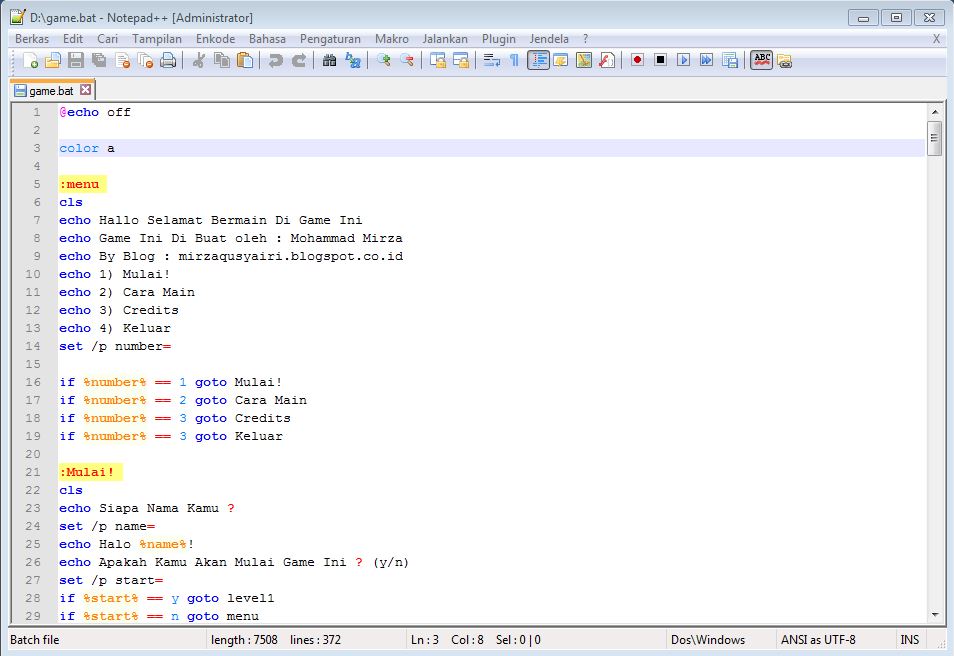Open the Makro menu
The width and height of the screenshot is (954, 656).
coord(392,39)
